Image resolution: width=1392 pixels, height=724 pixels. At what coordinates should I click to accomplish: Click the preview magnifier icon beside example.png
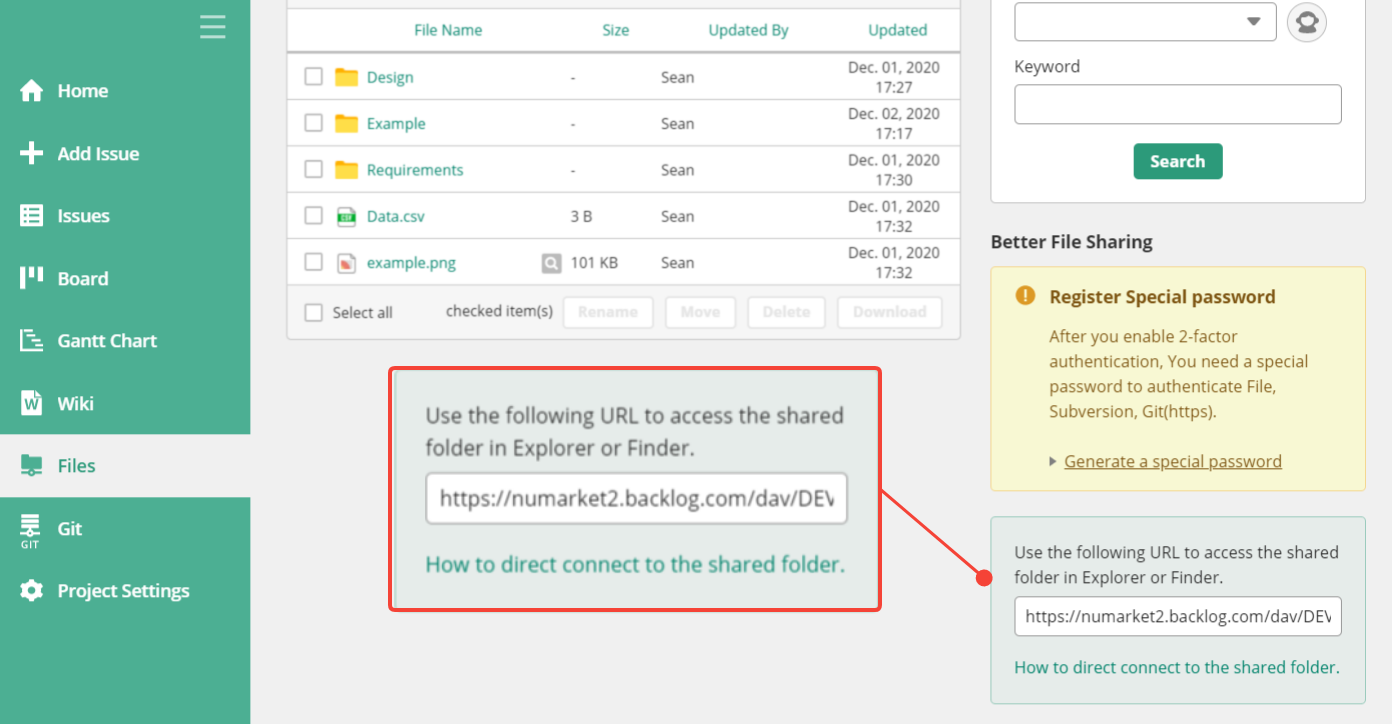[x=551, y=263]
